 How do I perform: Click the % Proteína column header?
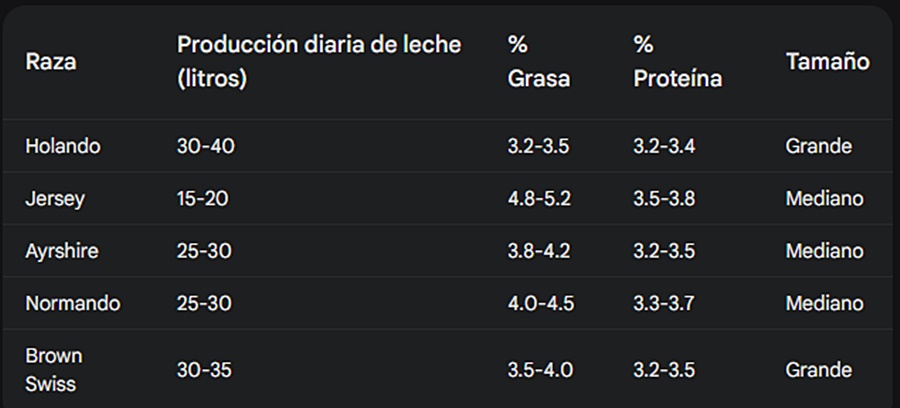pos(677,61)
